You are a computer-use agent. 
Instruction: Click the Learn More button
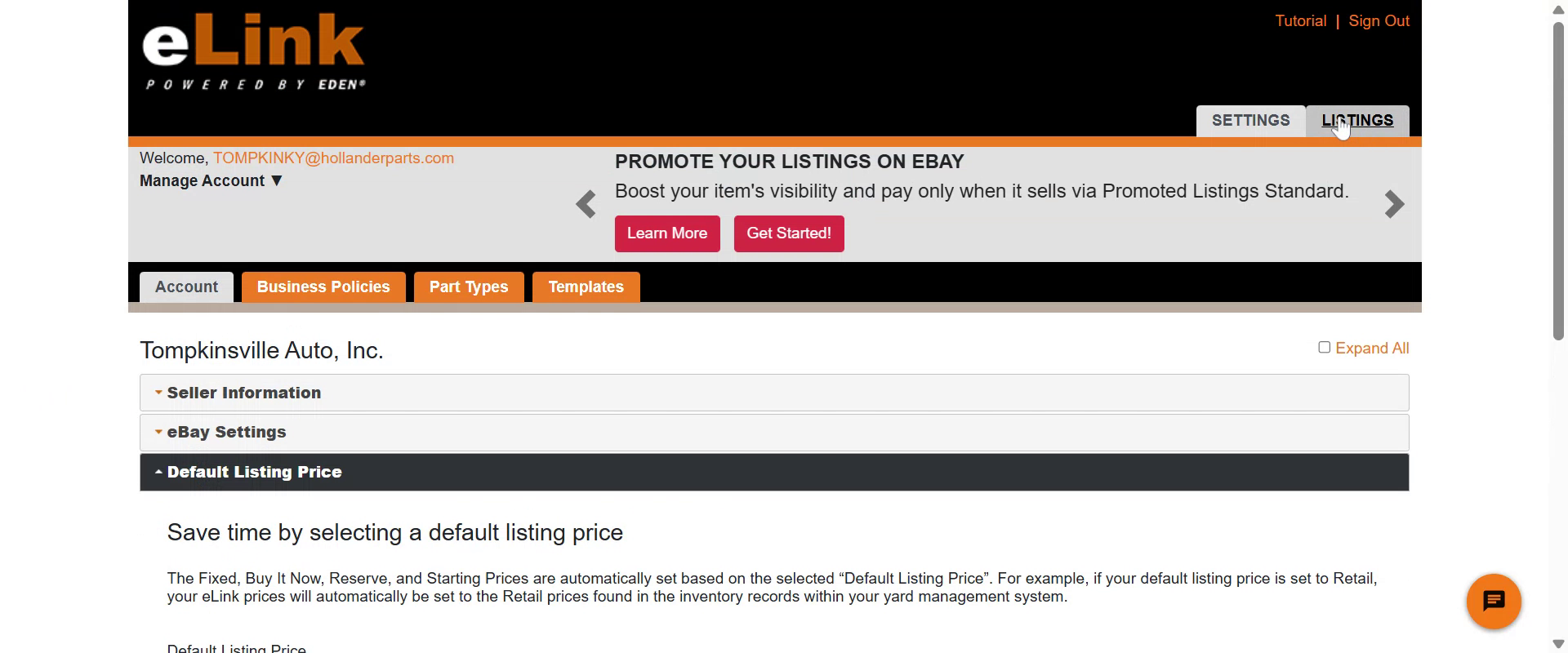667,233
